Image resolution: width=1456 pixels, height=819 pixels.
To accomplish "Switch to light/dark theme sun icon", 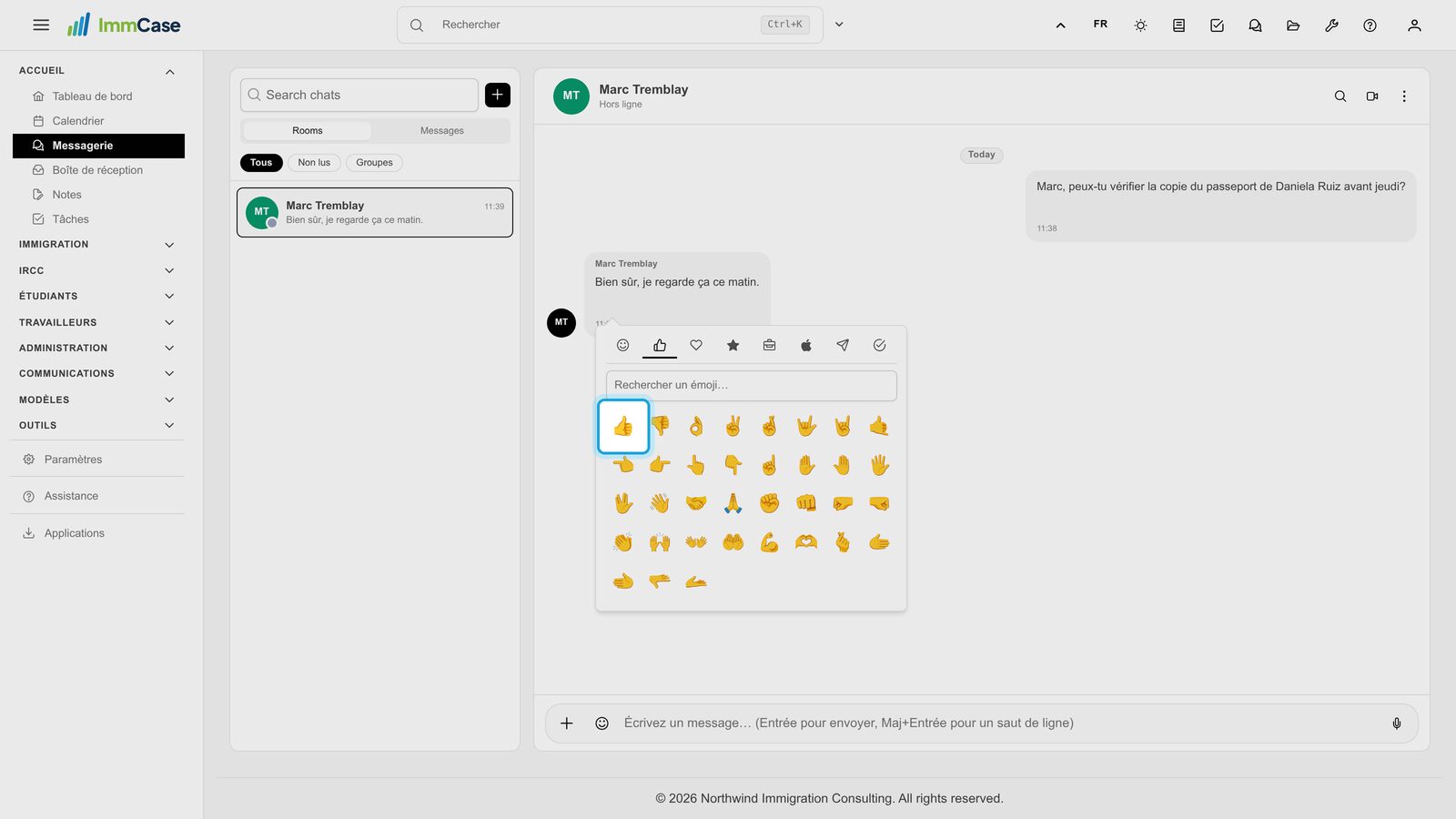I will [1140, 25].
